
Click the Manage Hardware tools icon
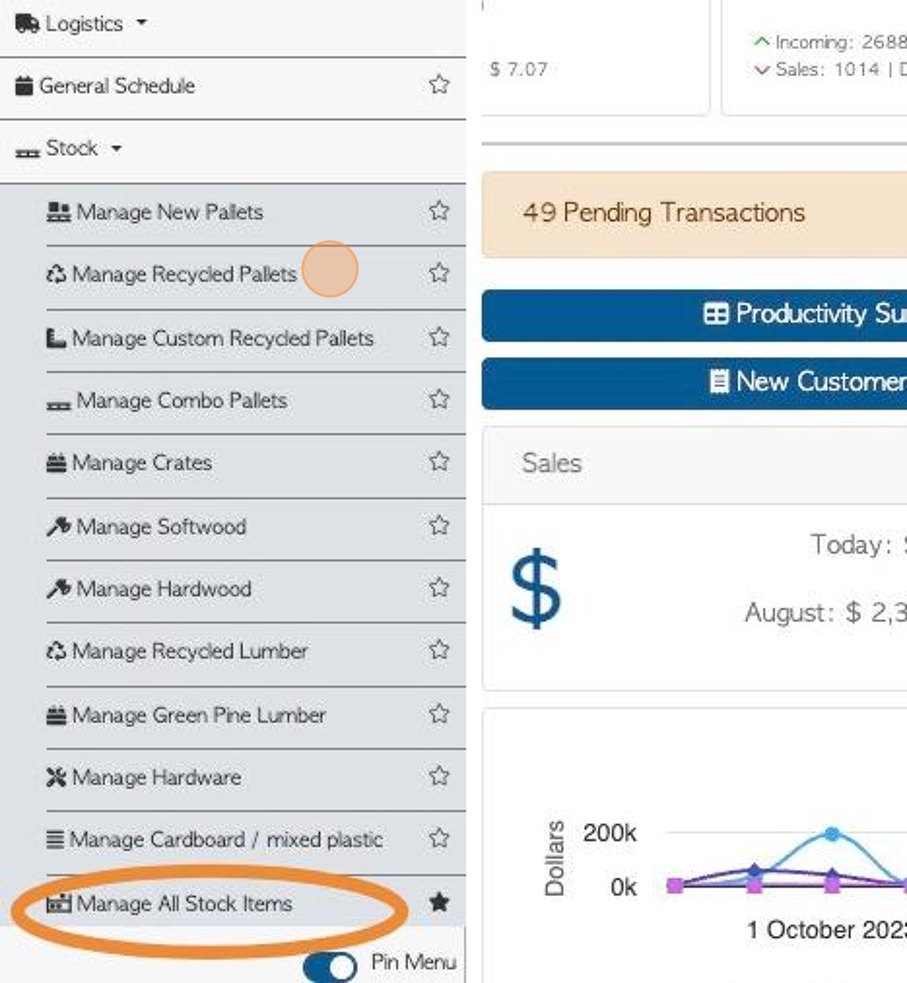tap(56, 777)
